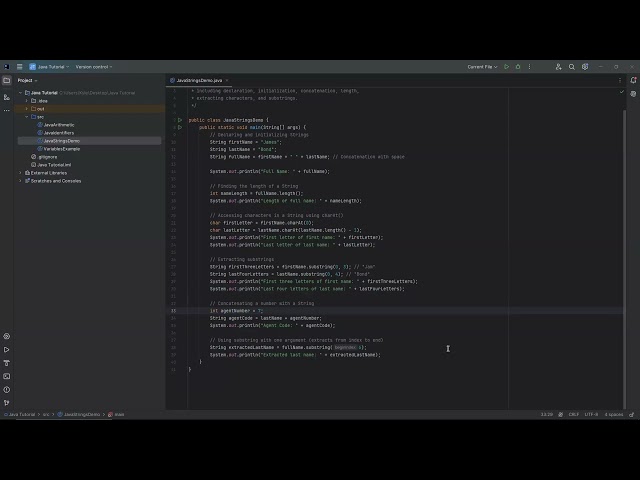This screenshot has width=640, height=480.
Task: Open Code With Me icon
Action: [558, 67]
